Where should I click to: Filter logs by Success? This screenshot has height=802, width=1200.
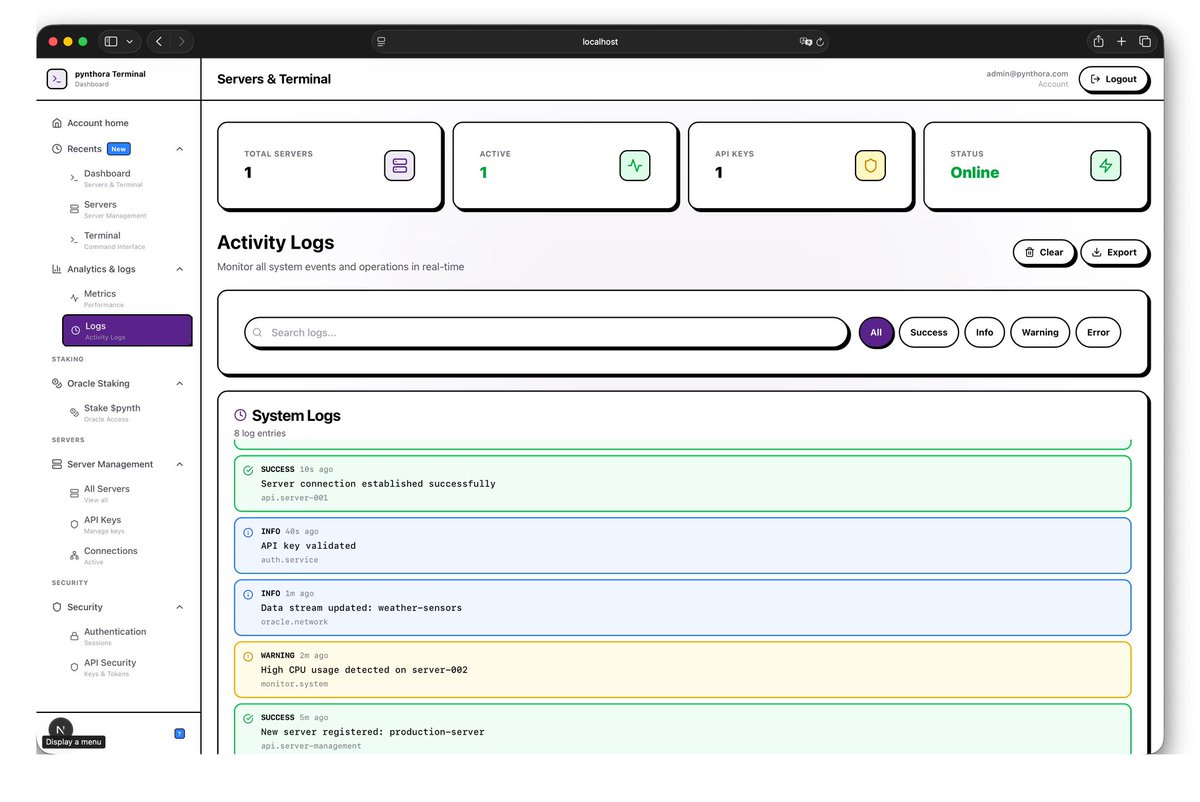(929, 332)
